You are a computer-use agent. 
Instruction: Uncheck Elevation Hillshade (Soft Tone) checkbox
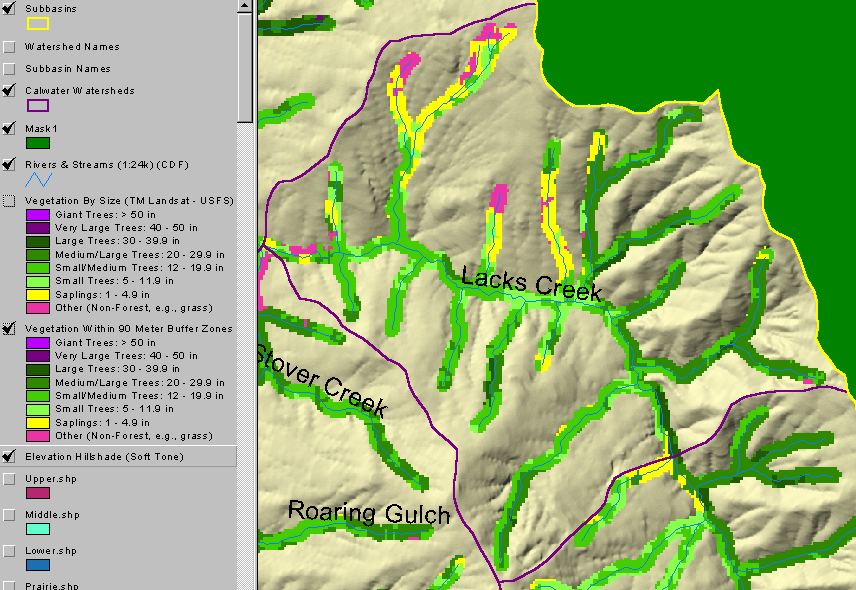pyautogui.click(x=9, y=457)
